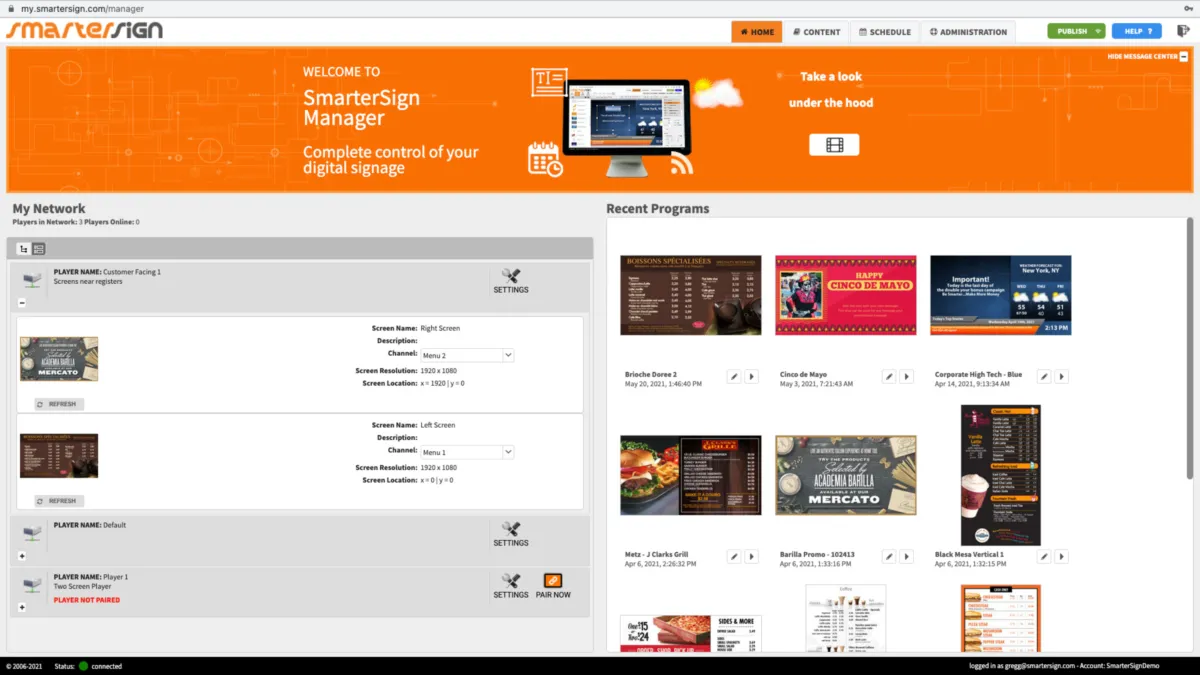1200x675 pixels.
Task: Edit Corporate High Tech - Blue program
Action: (1044, 376)
